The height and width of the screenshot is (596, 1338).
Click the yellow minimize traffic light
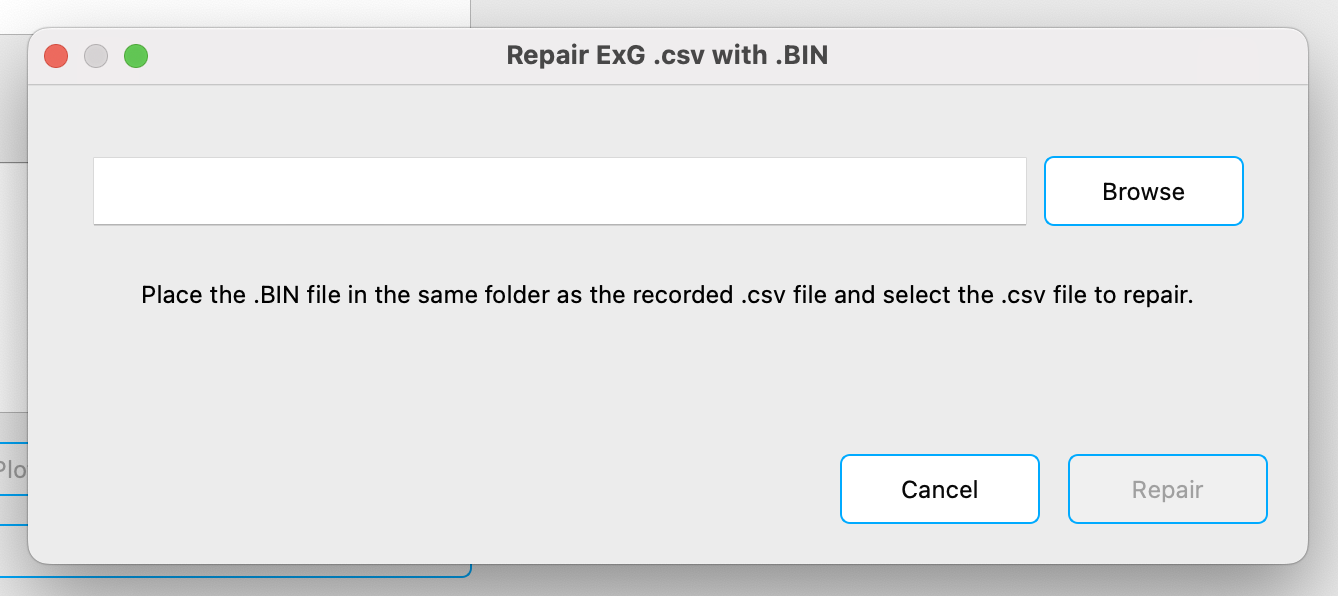96,56
